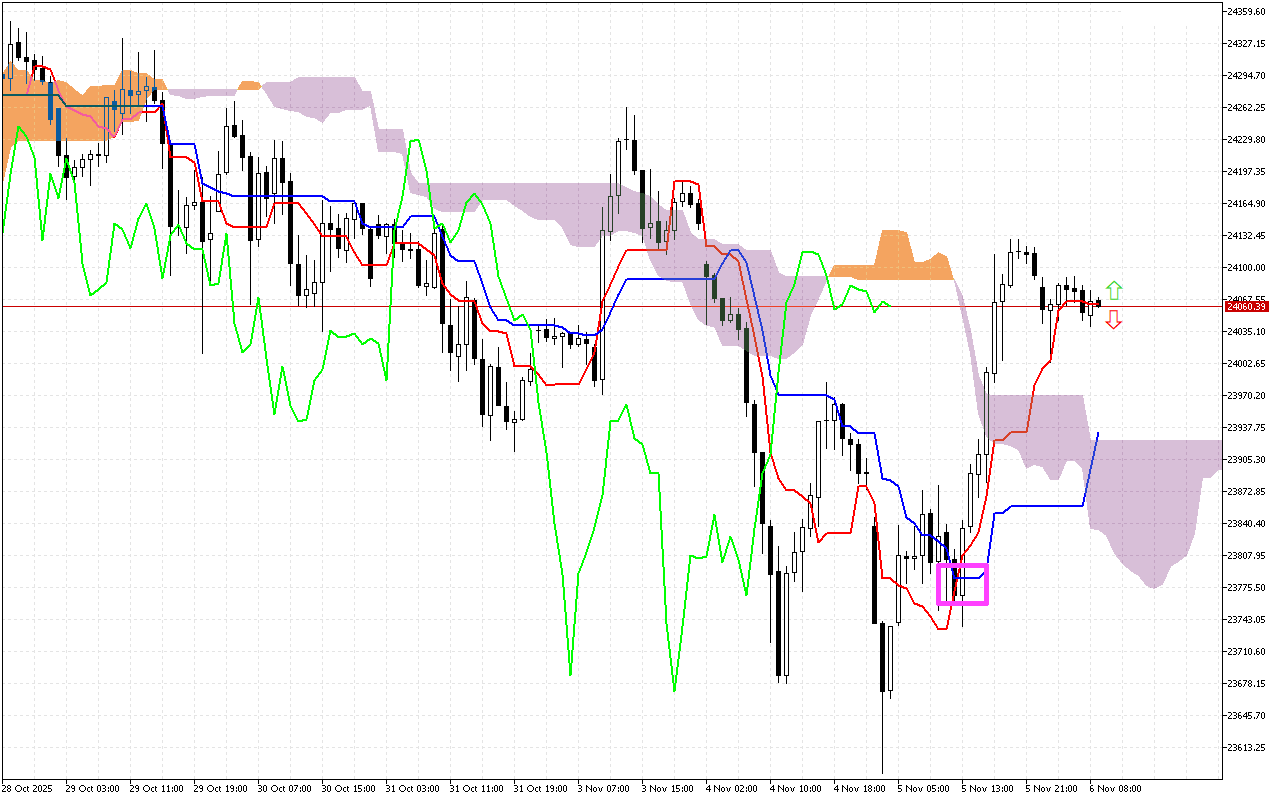Click the 31 Oct 03:00 time label
Screen dimensions: 1280x800
(x=410, y=788)
